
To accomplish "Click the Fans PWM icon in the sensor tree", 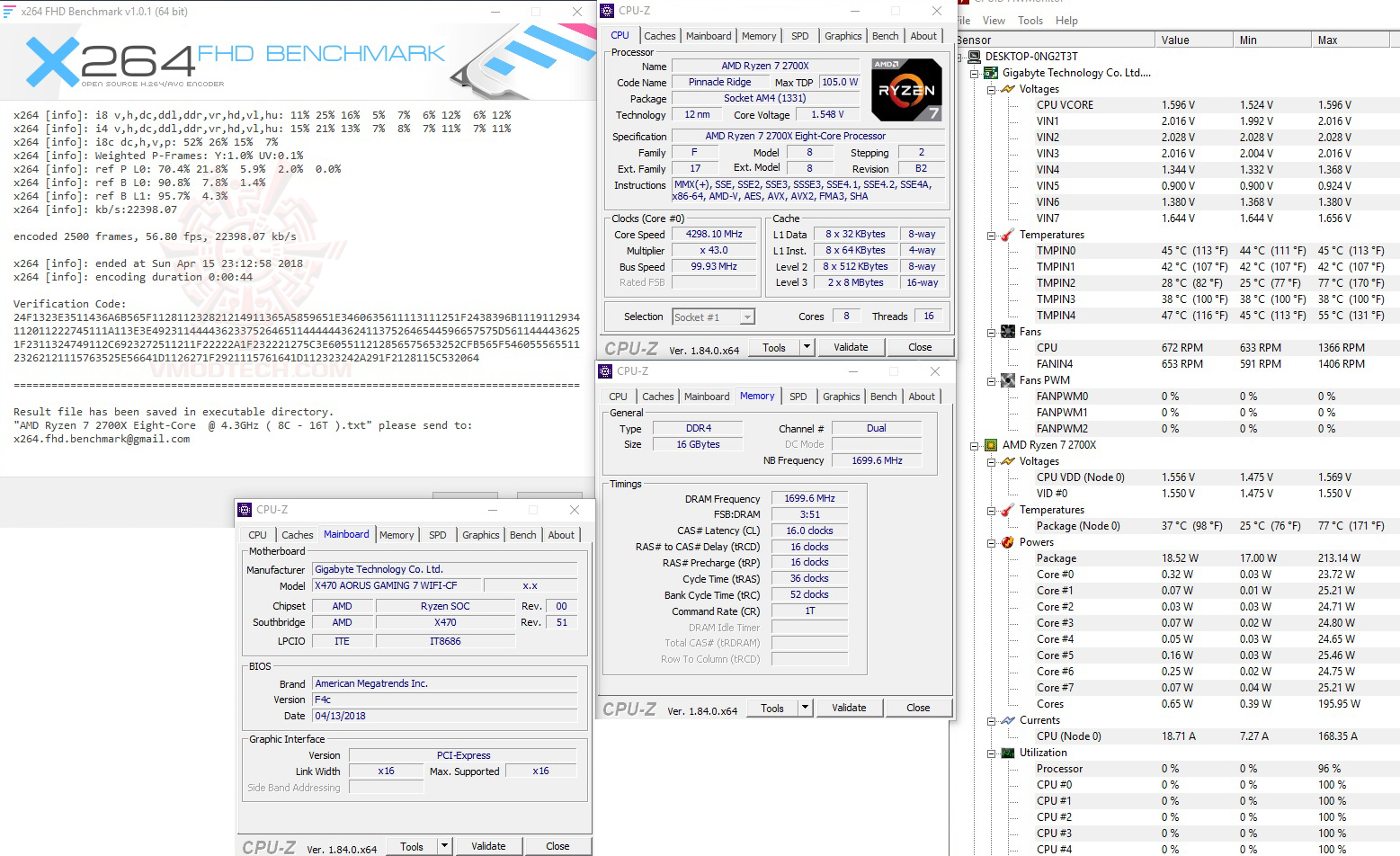I will pyautogui.click(x=1008, y=380).
